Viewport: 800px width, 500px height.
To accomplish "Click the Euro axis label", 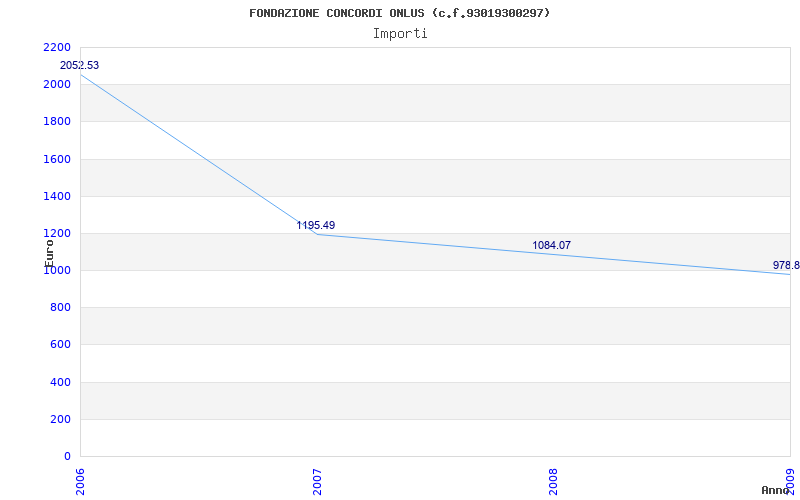I will (49, 253).
